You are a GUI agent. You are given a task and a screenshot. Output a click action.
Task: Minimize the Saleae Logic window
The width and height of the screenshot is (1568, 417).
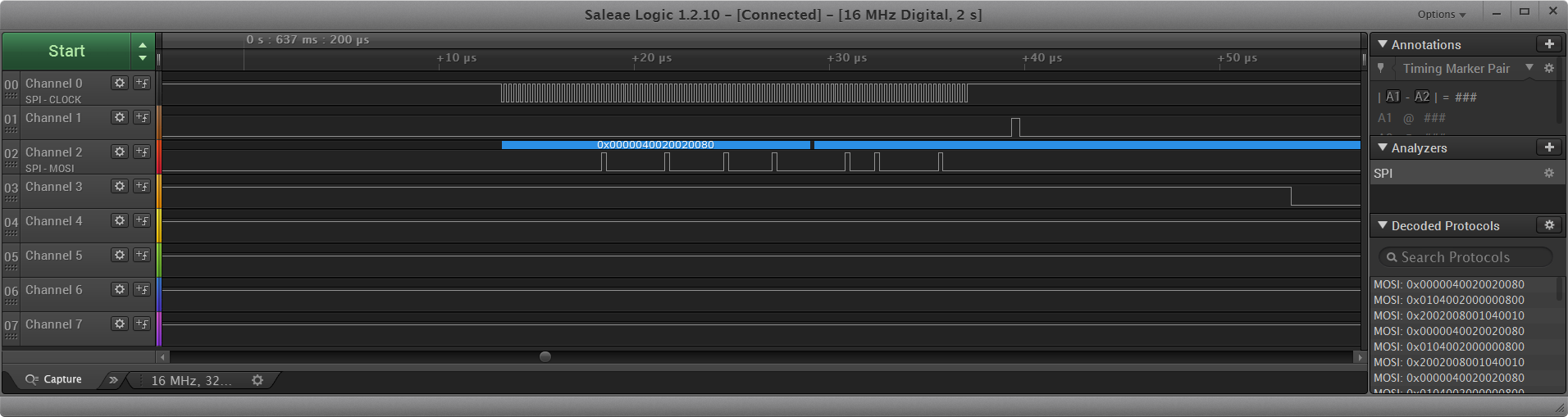coord(1497,12)
